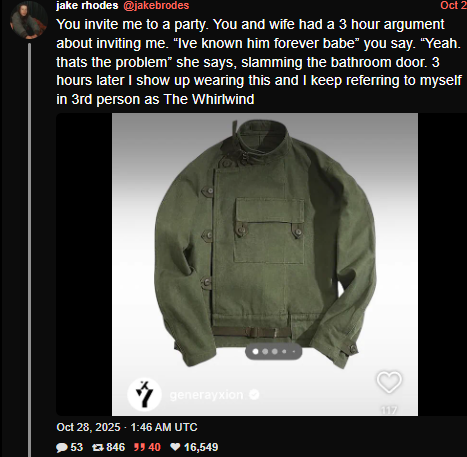Open the @jakebrodes handle link
Image resolution: width=467 pixels, height=457 pixels.
click(156, 5)
